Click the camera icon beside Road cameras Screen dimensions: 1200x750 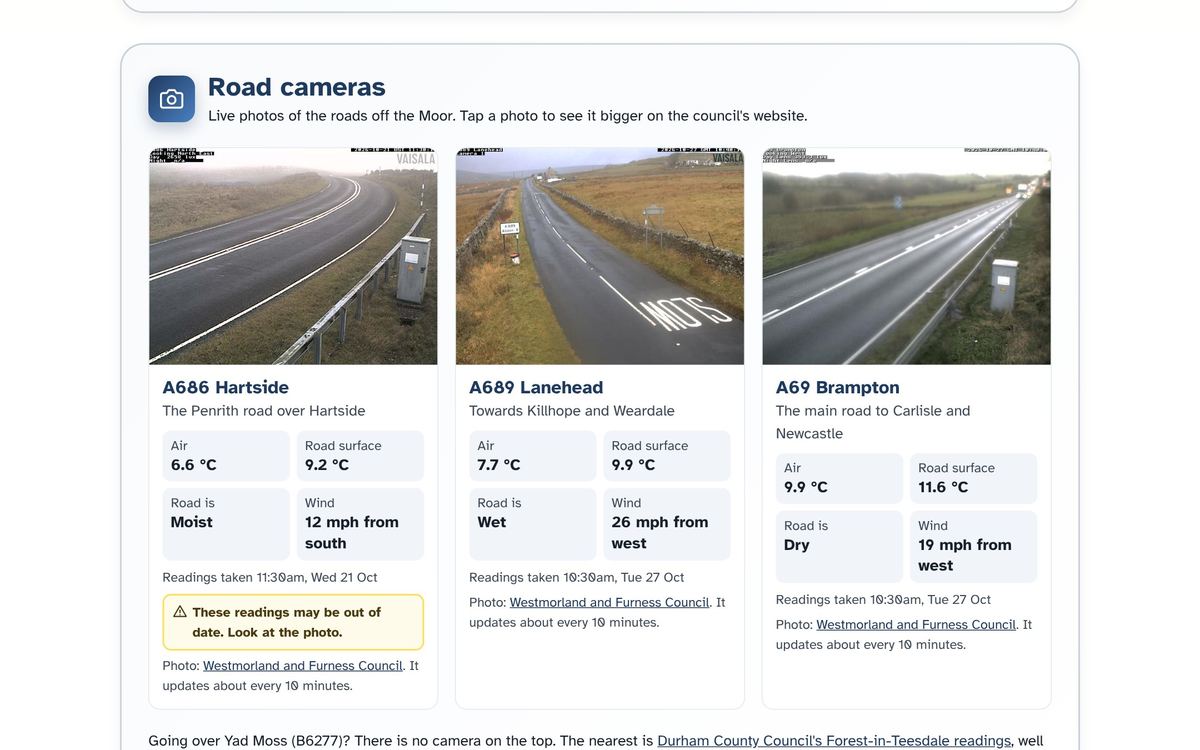[x=171, y=99]
